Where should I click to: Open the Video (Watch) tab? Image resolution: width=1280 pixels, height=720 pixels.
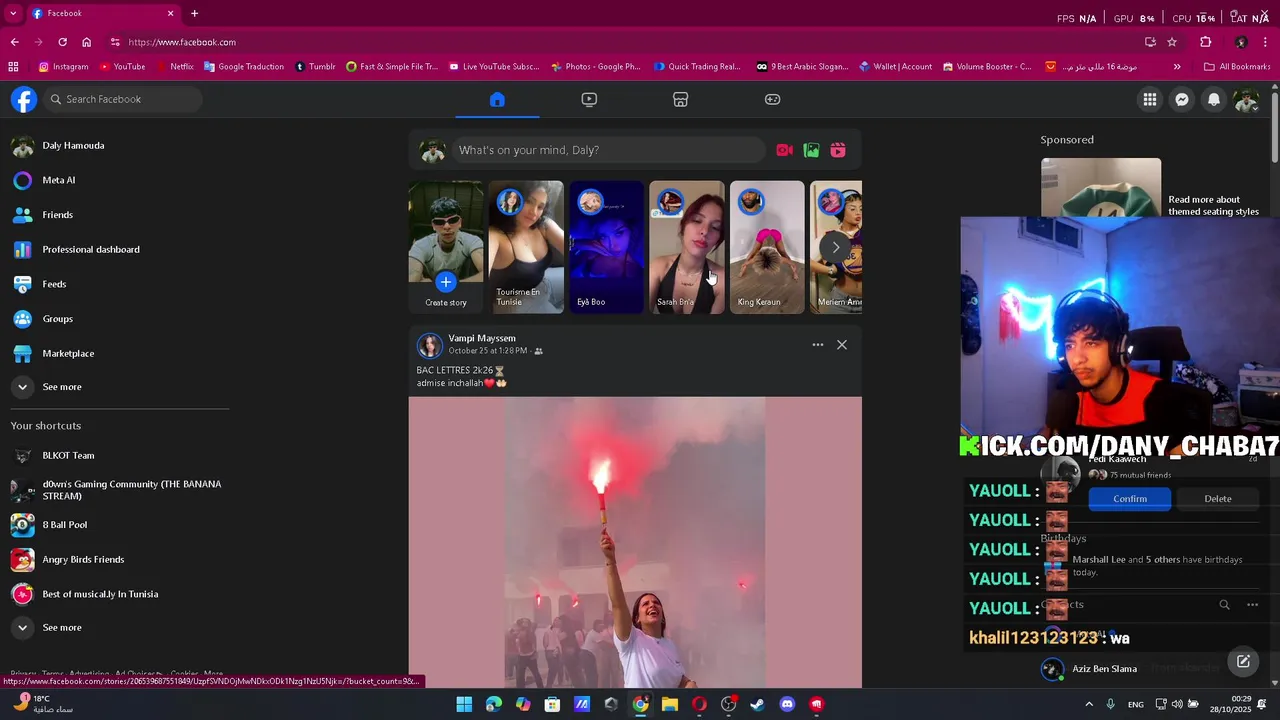(589, 99)
